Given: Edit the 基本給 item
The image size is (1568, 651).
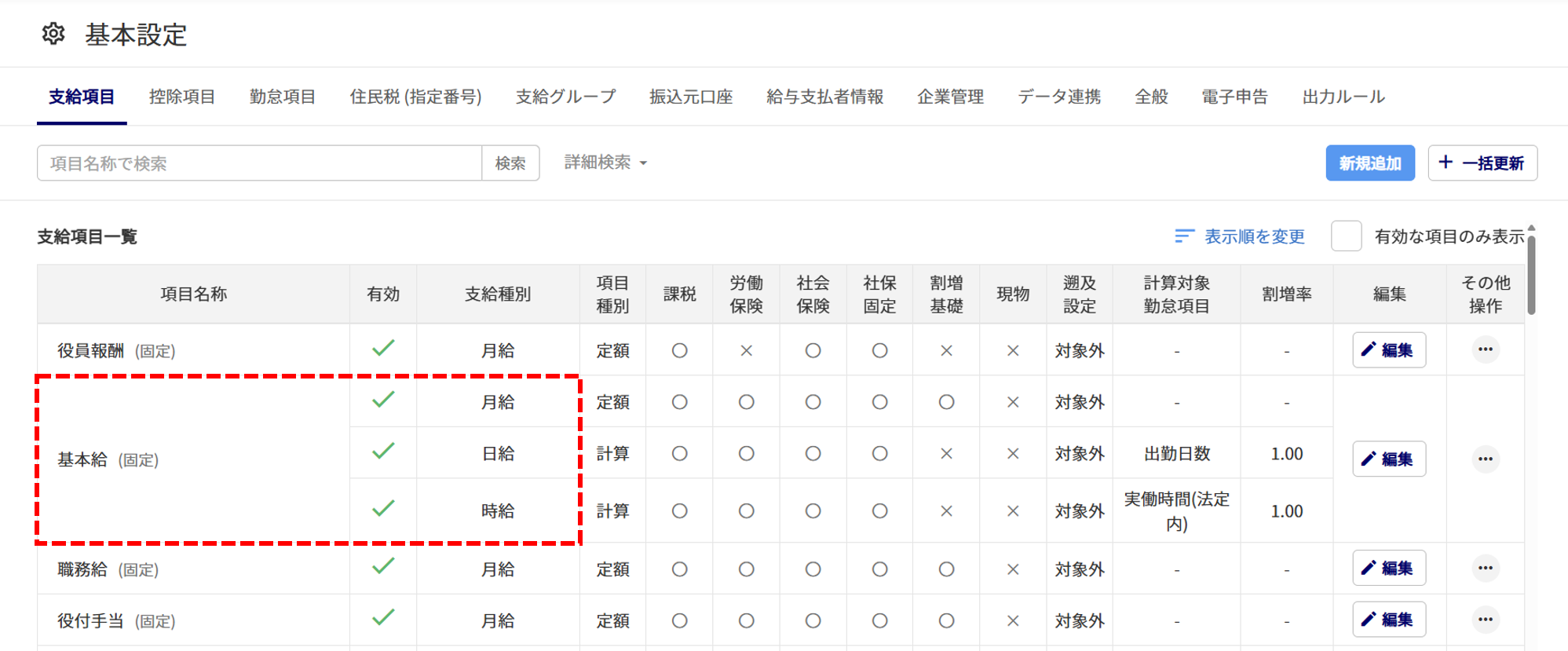Looking at the screenshot, I should [1388, 459].
